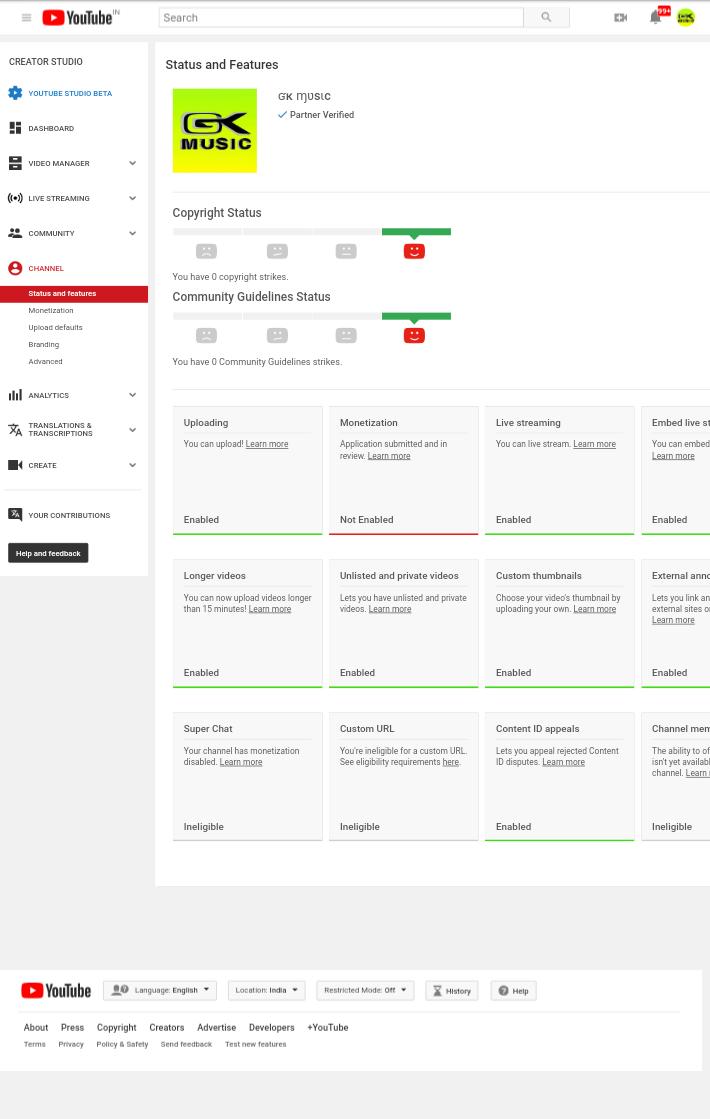The height and width of the screenshot is (1119, 710).
Task: Click the search magnifier button
Action: [546, 18]
